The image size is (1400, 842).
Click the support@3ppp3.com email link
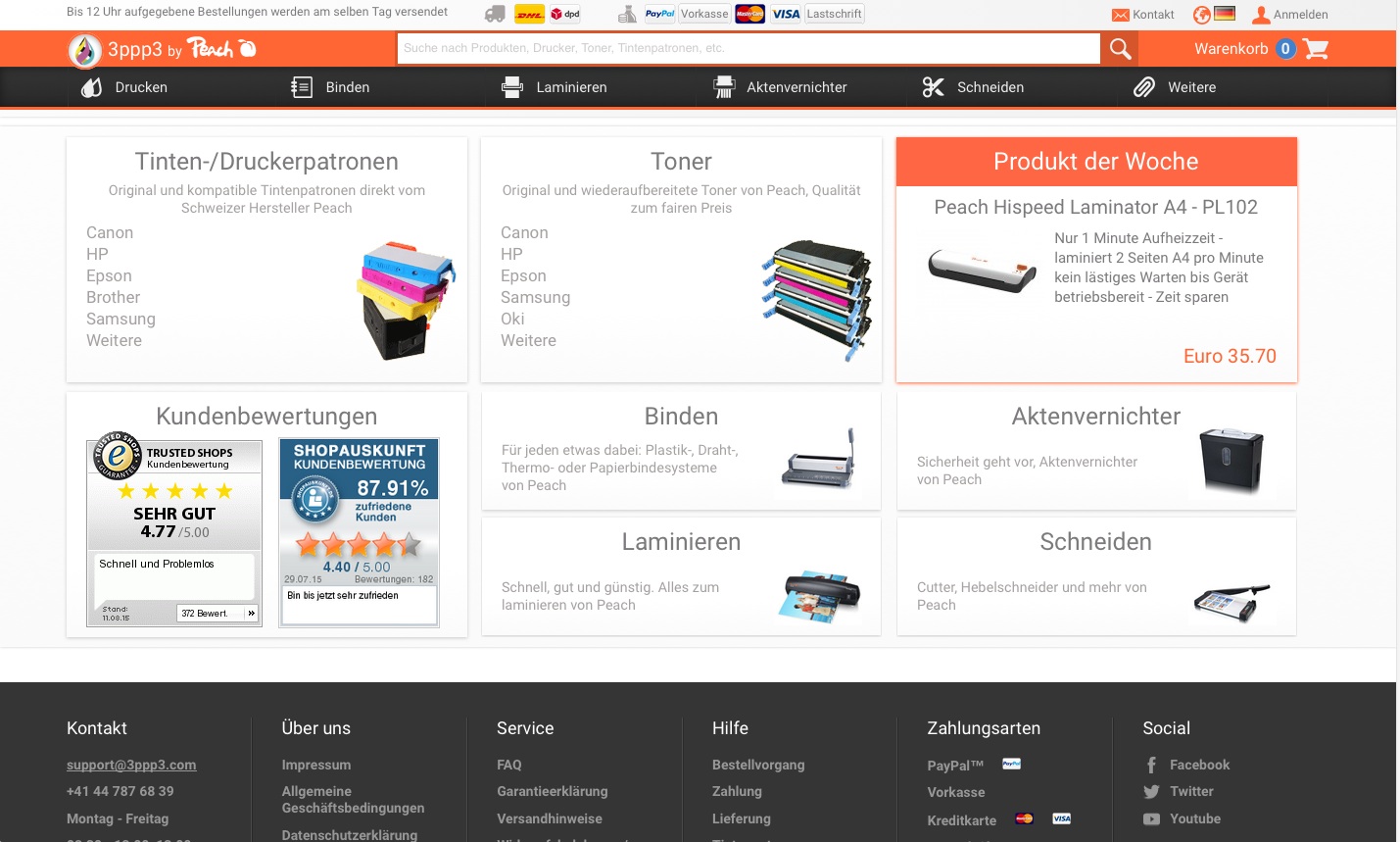click(131, 765)
